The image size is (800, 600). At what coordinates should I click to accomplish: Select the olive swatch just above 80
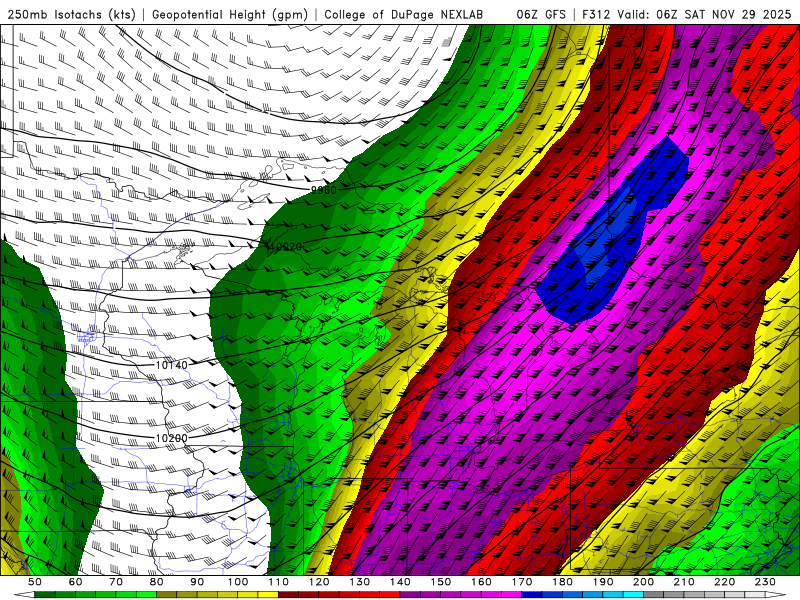[167, 595]
